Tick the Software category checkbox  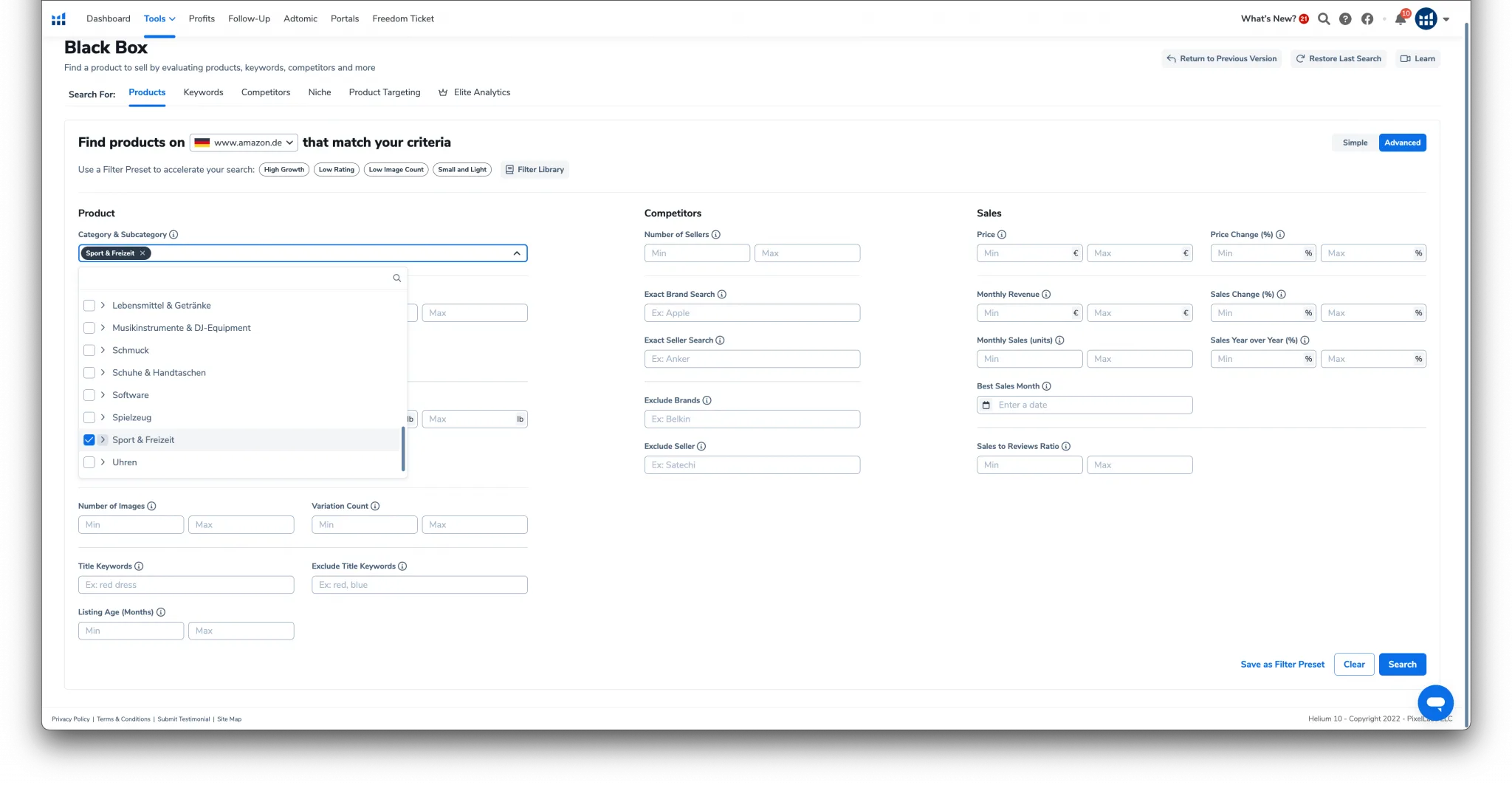(x=89, y=395)
